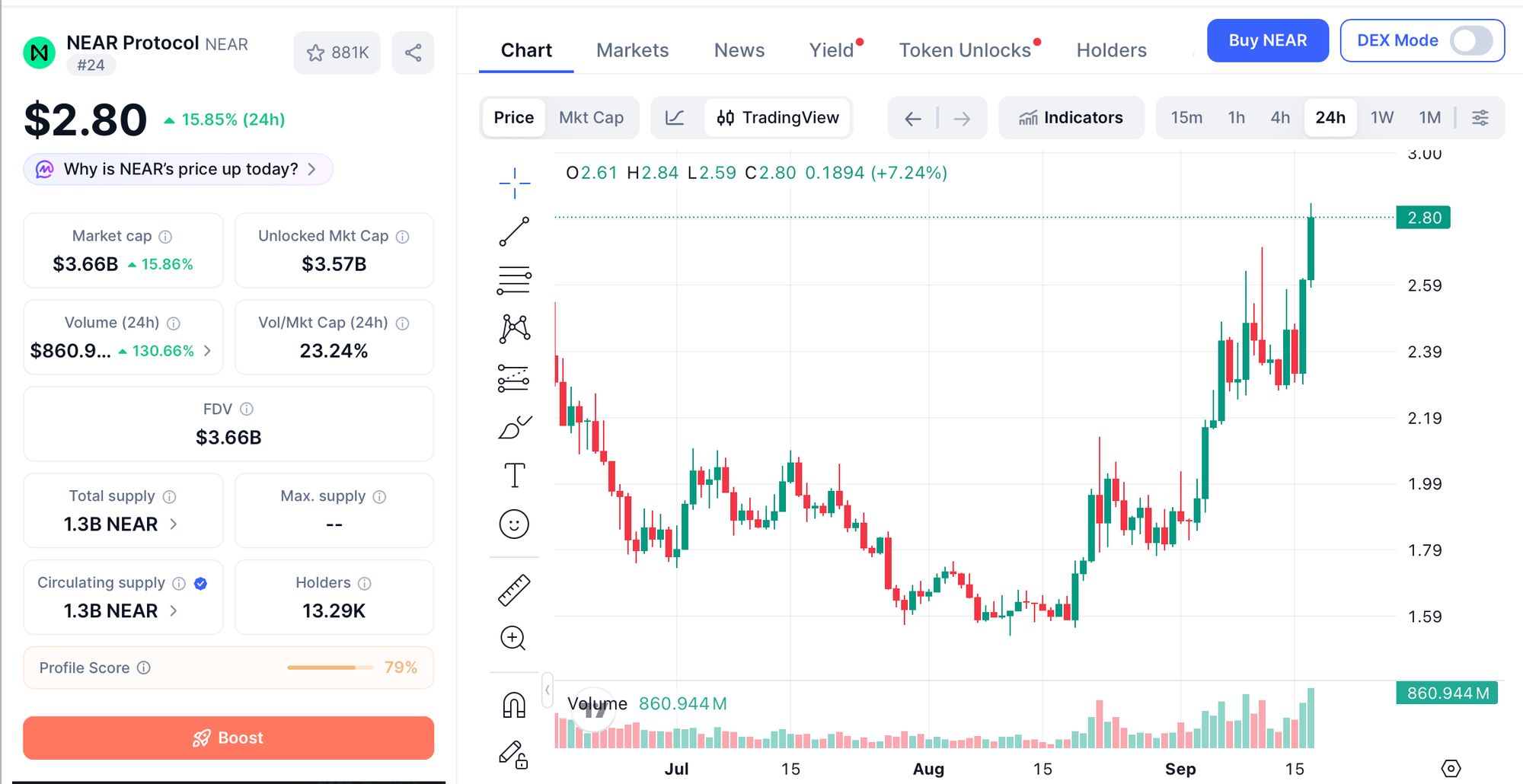Image resolution: width=1523 pixels, height=784 pixels.
Task: Switch to the Markets tab
Action: point(632,50)
